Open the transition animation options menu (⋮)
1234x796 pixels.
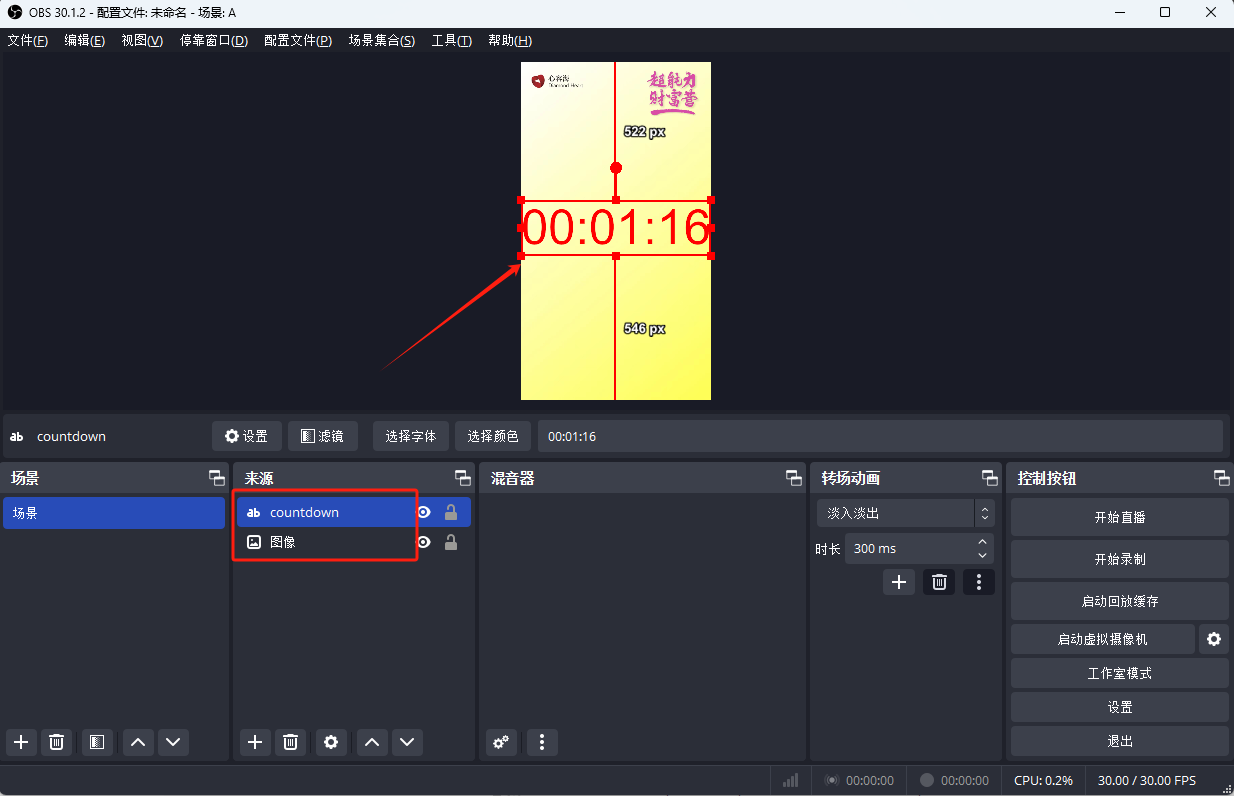click(x=978, y=581)
